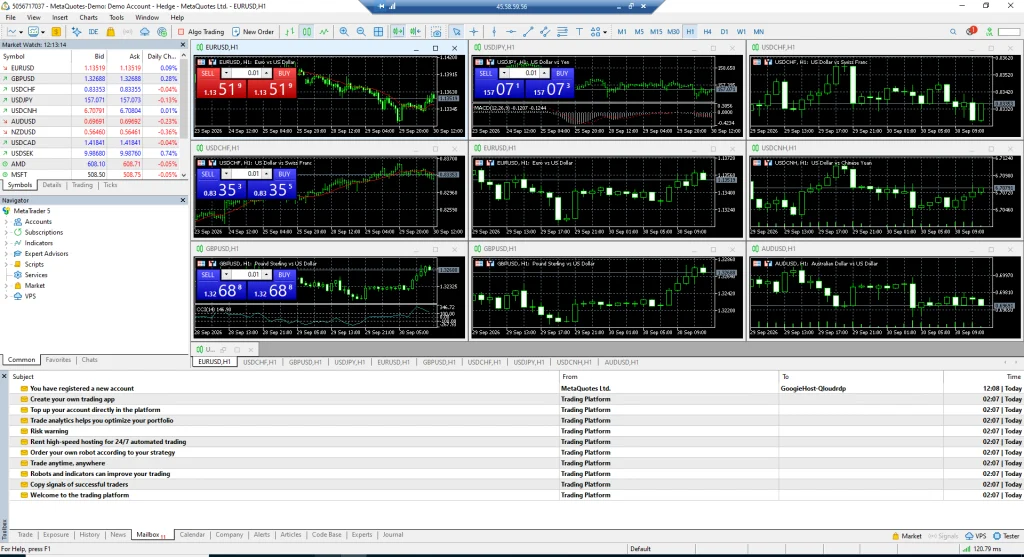
Task: Toggle the Market Watch dollar icon
Action: tap(57, 31)
